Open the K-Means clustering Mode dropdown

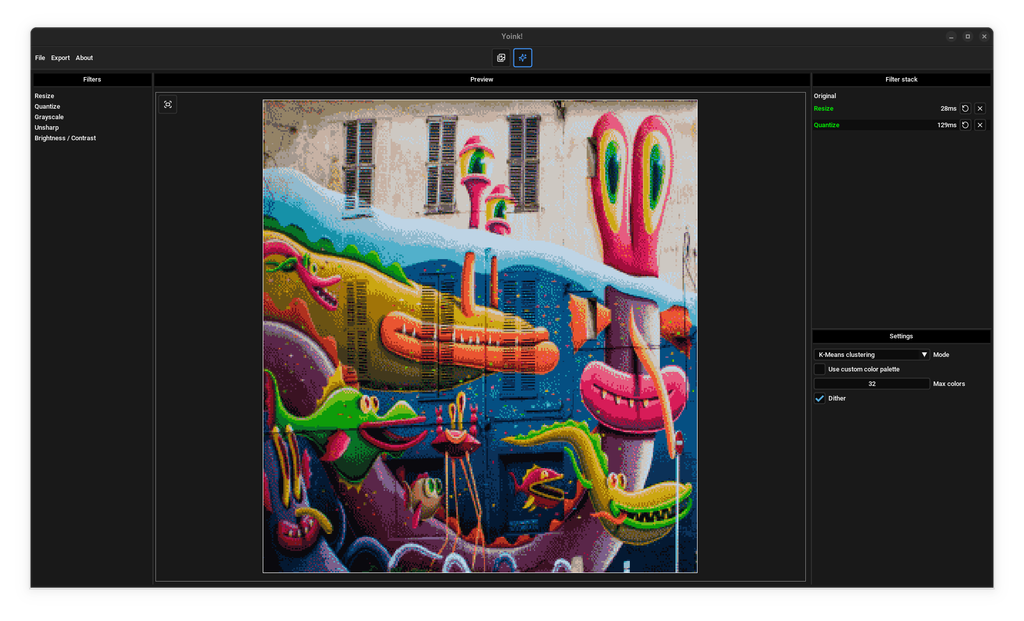click(871, 354)
